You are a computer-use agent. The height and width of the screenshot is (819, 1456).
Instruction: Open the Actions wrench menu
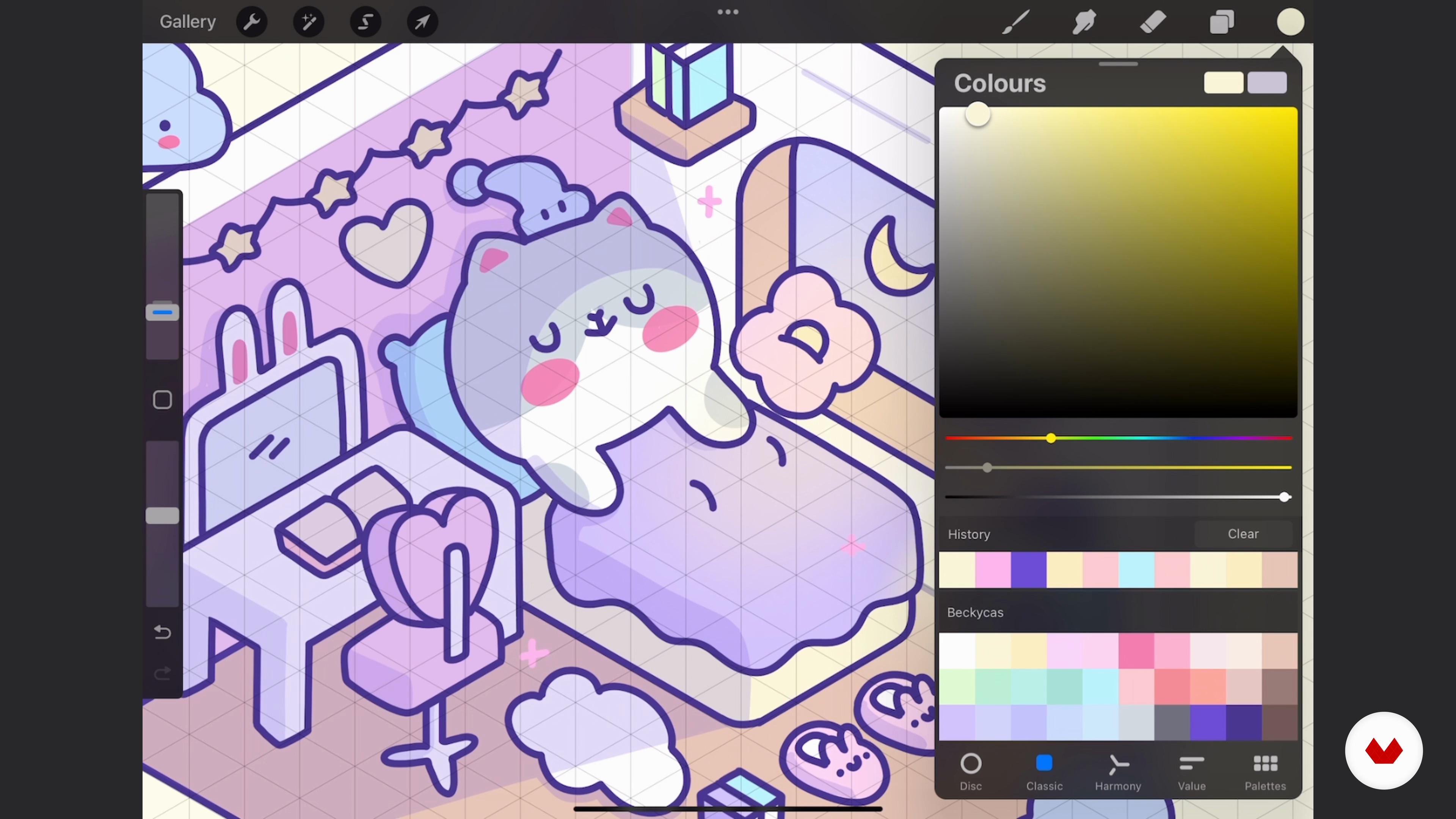point(251,22)
